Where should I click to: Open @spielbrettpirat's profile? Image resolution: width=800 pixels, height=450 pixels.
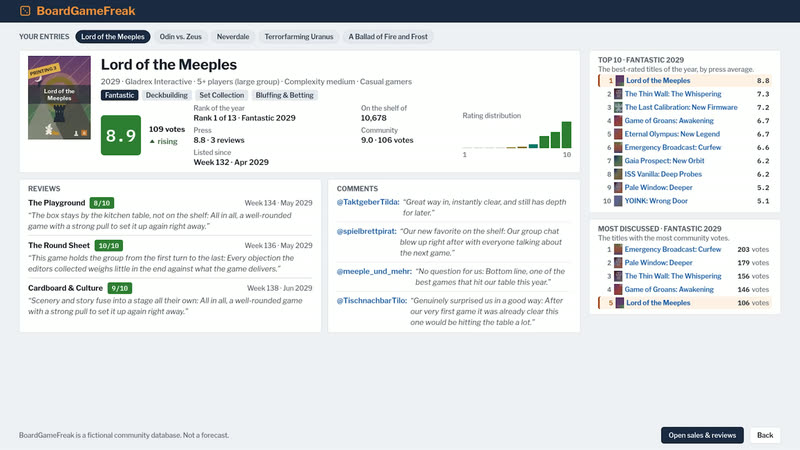tap(366, 231)
